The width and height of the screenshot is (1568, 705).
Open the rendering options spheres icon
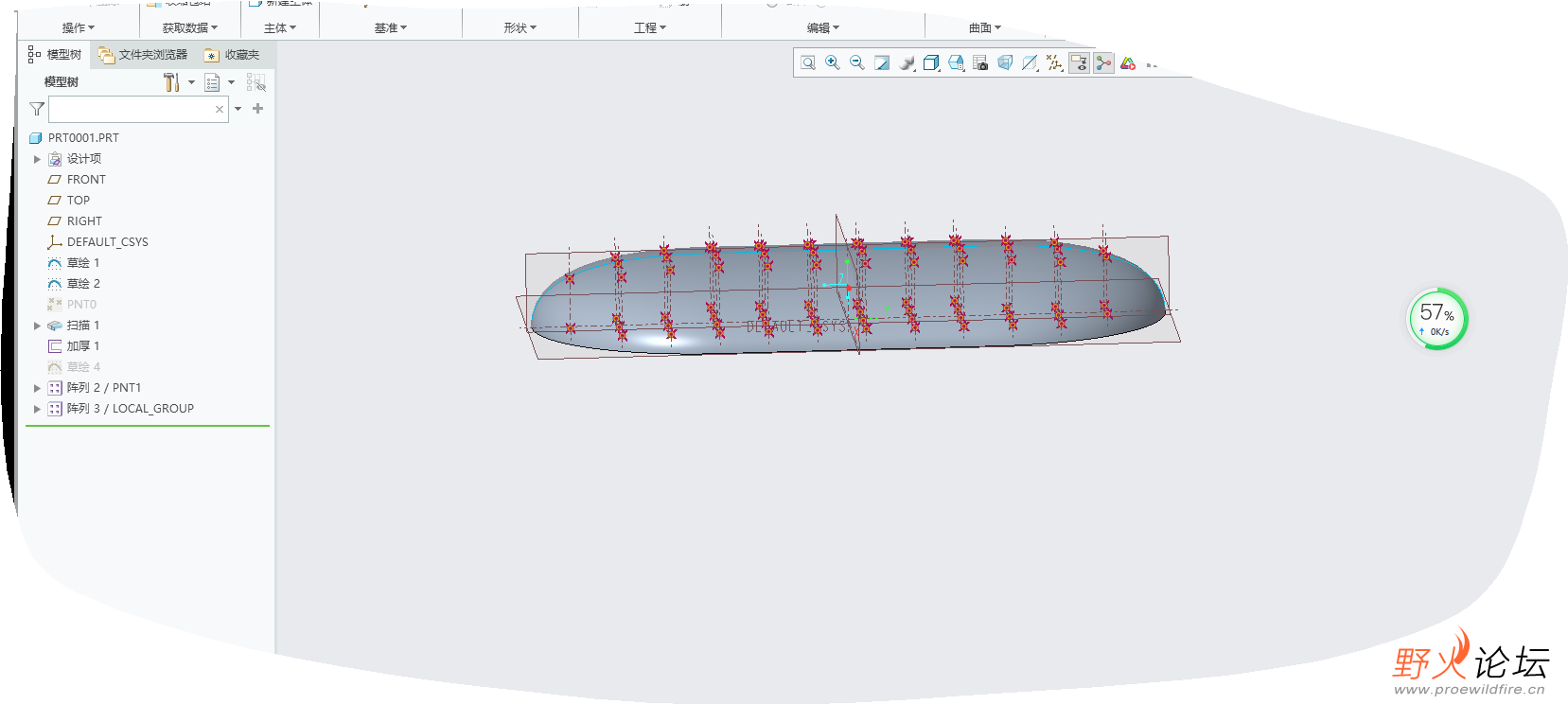pos(907,63)
